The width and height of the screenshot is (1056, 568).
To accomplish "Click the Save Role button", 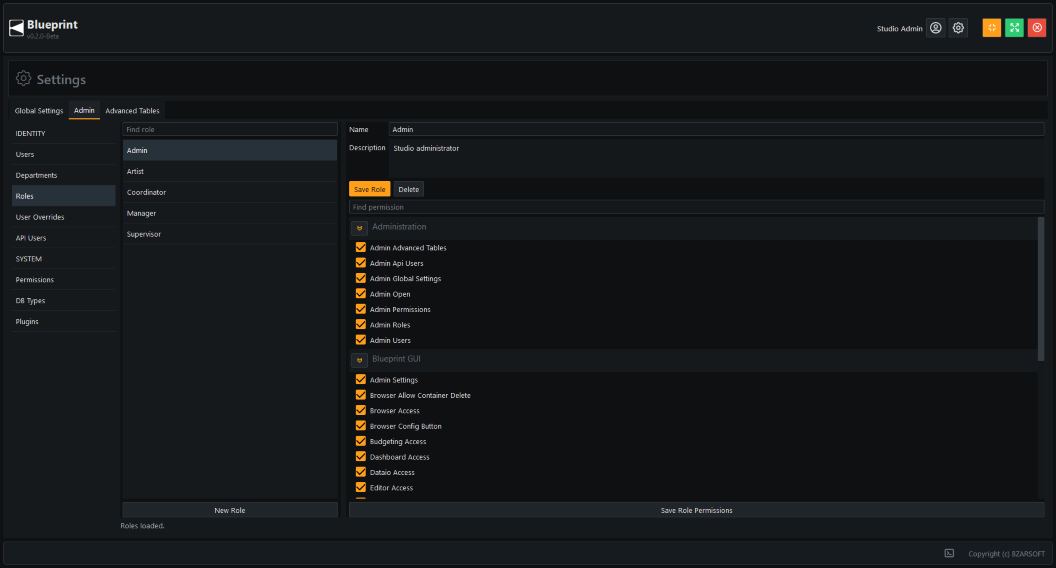I will coord(370,189).
